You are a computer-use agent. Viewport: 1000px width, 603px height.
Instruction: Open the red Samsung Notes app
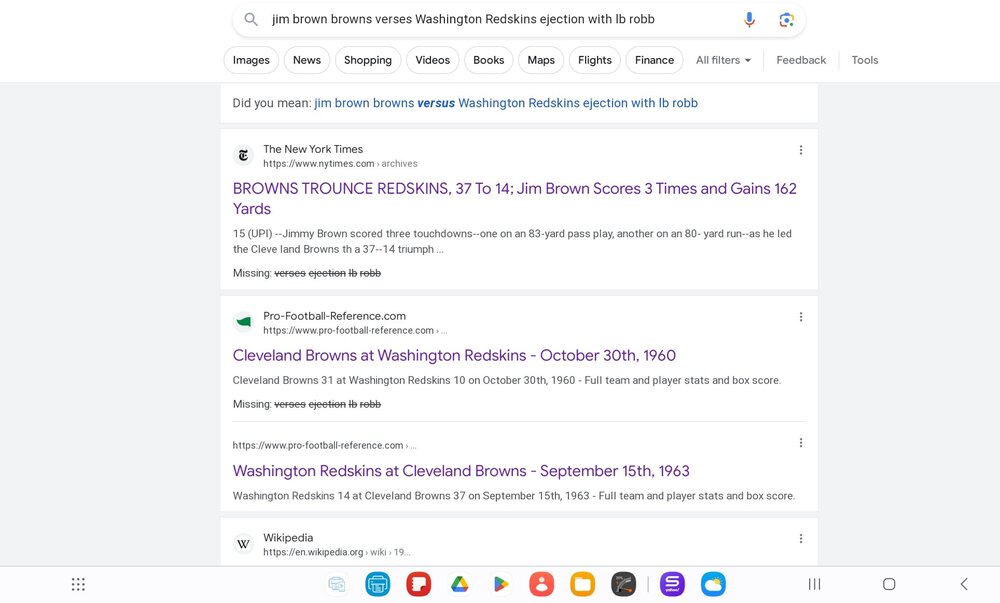pos(418,585)
